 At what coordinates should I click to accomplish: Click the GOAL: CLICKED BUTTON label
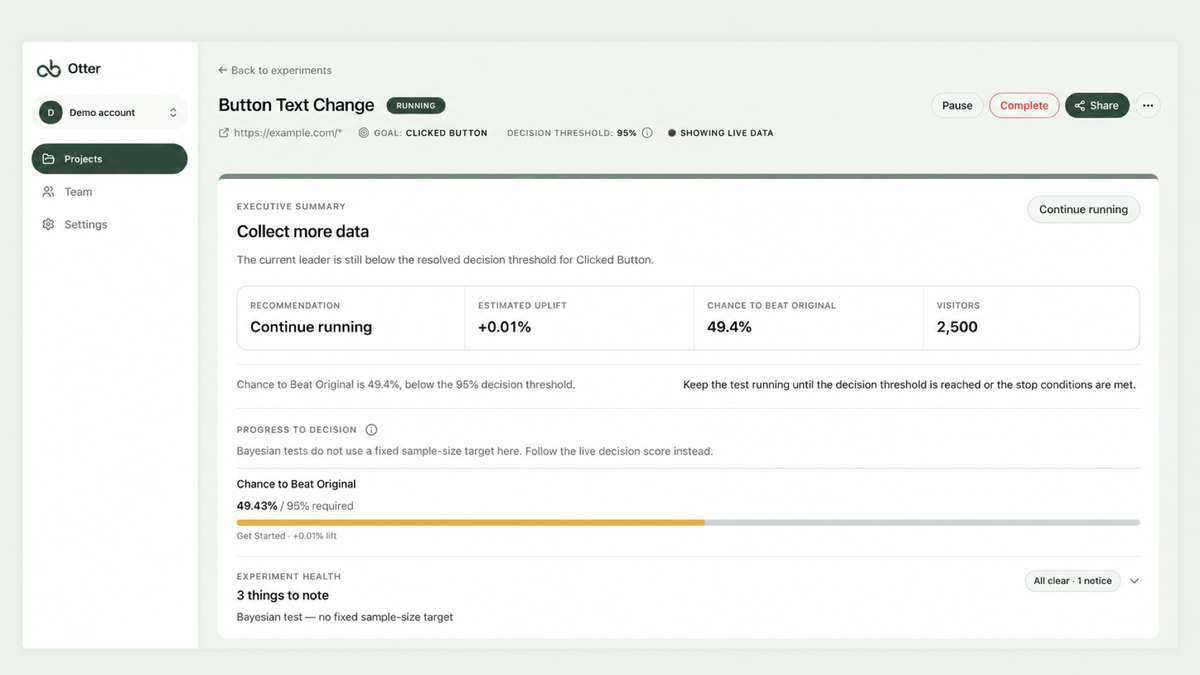(x=431, y=133)
